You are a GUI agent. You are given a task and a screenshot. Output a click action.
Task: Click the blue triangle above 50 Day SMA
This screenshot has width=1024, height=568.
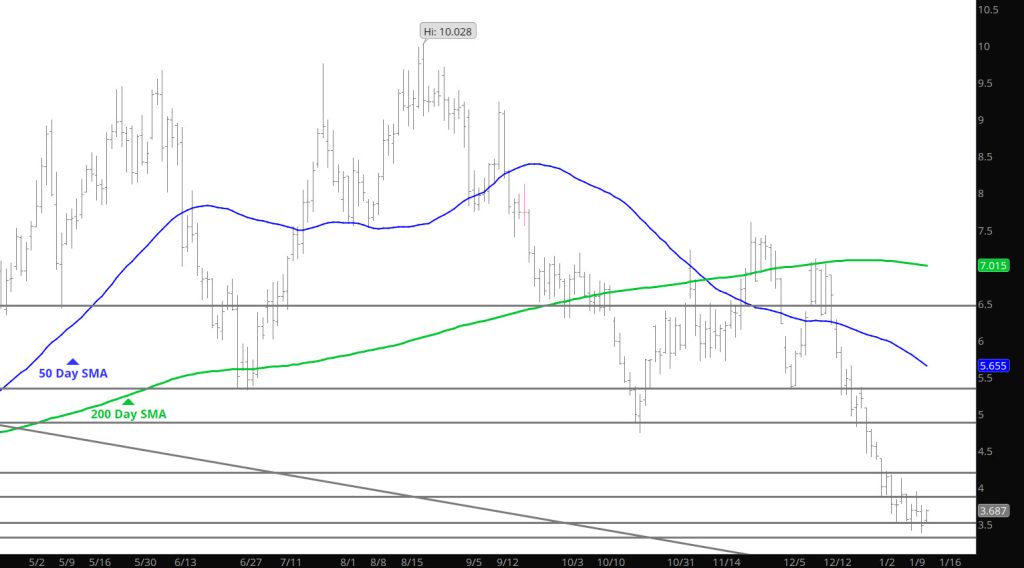[x=72, y=360]
